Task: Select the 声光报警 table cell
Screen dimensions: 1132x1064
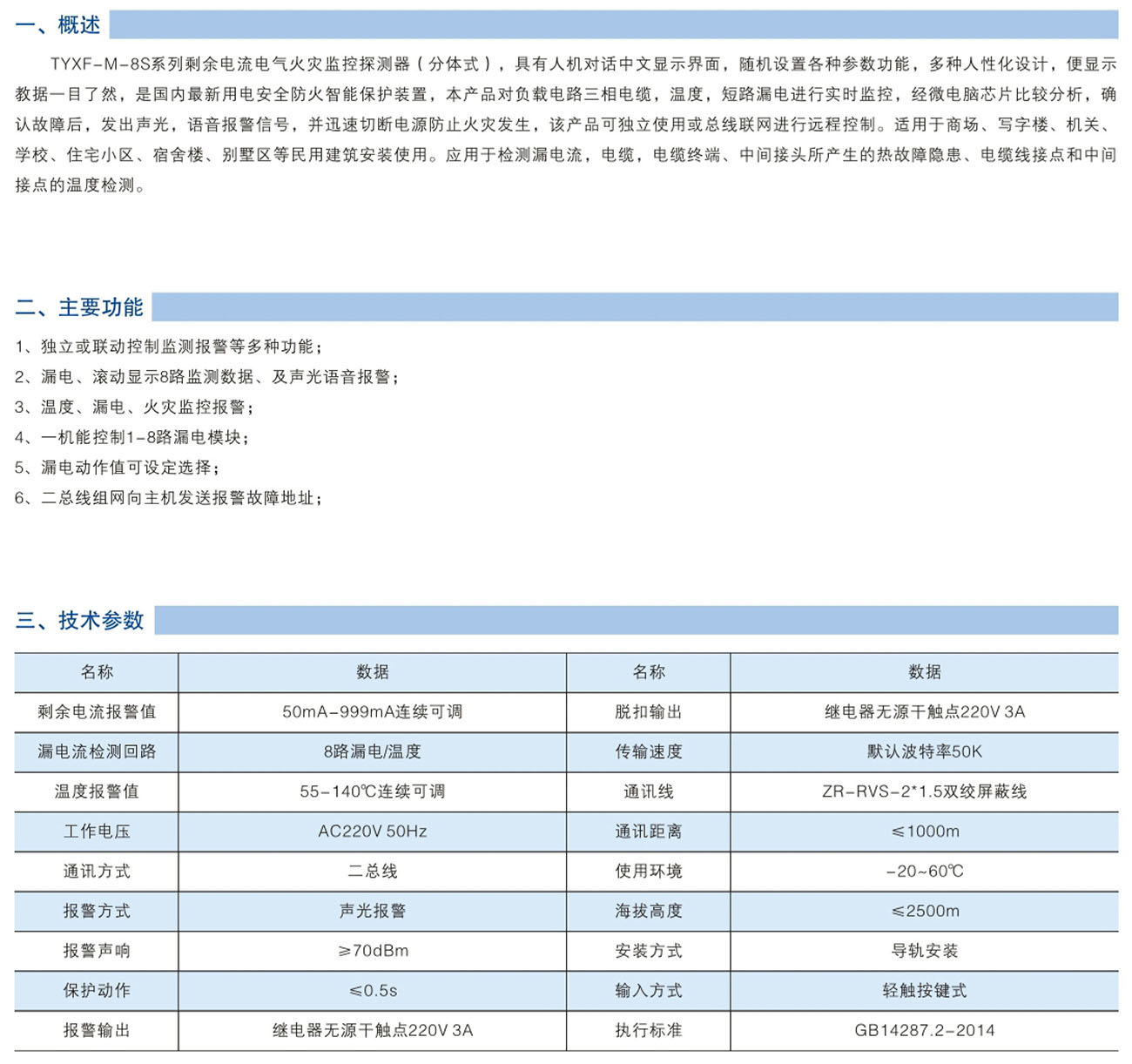Action: pos(372,911)
